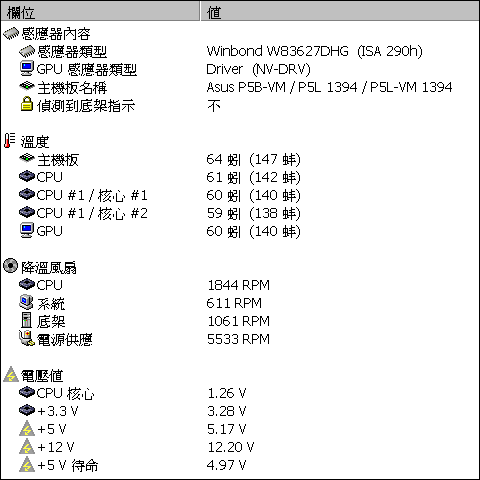Screen dimensions: 480x480
Task: Click the Asus P5B-VM motherboard name value
Action: (x=329, y=87)
